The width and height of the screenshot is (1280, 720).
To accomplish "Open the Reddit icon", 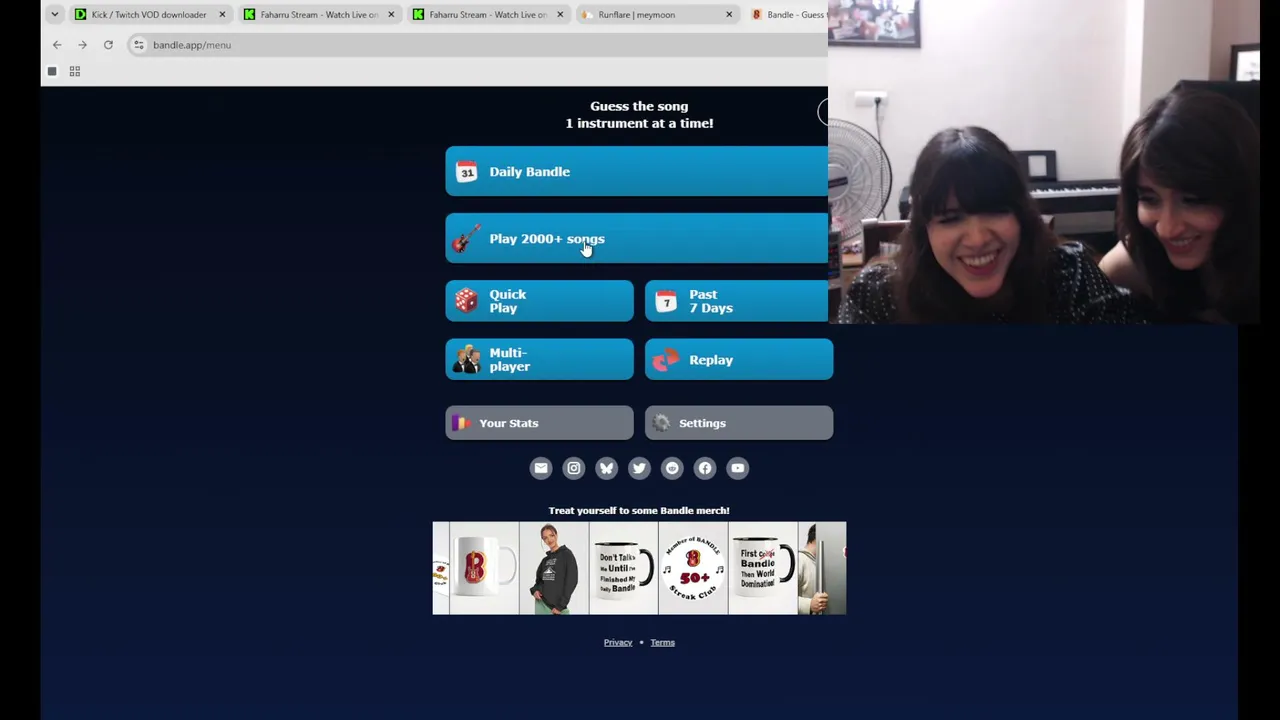I will pos(672,468).
